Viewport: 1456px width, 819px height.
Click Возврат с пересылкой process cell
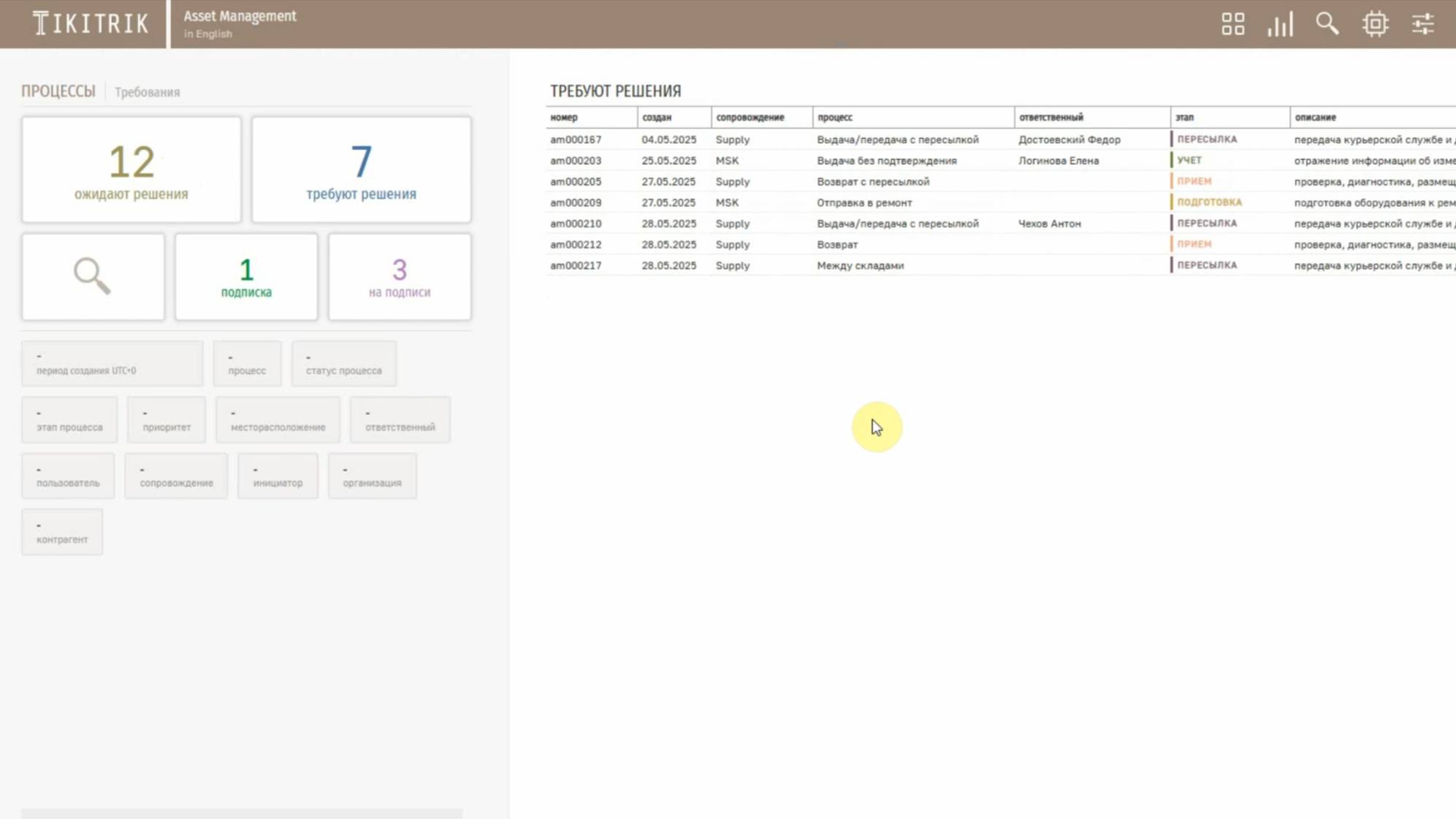click(873, 182)
